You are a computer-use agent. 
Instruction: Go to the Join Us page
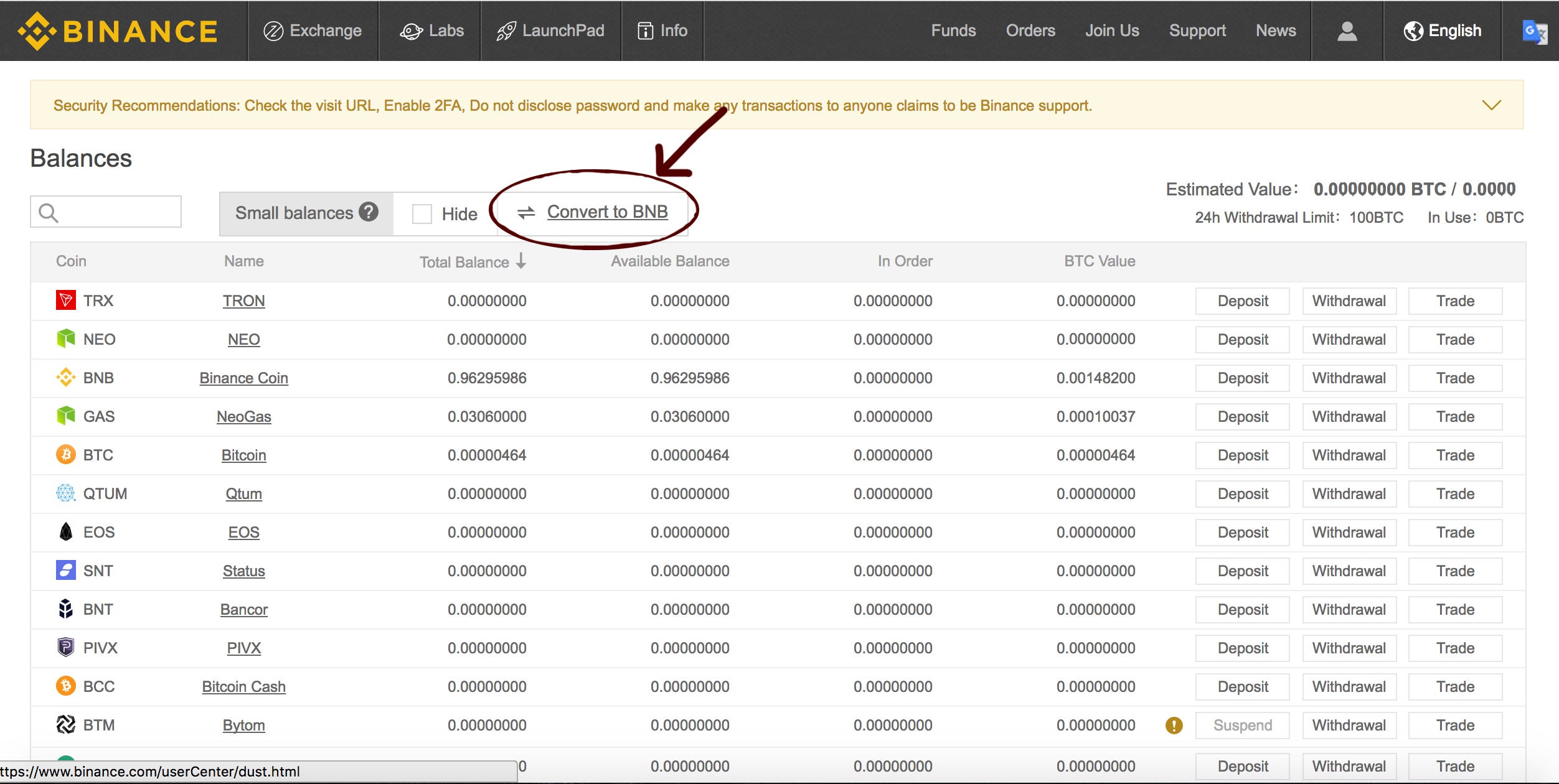tap(1112, 30)
